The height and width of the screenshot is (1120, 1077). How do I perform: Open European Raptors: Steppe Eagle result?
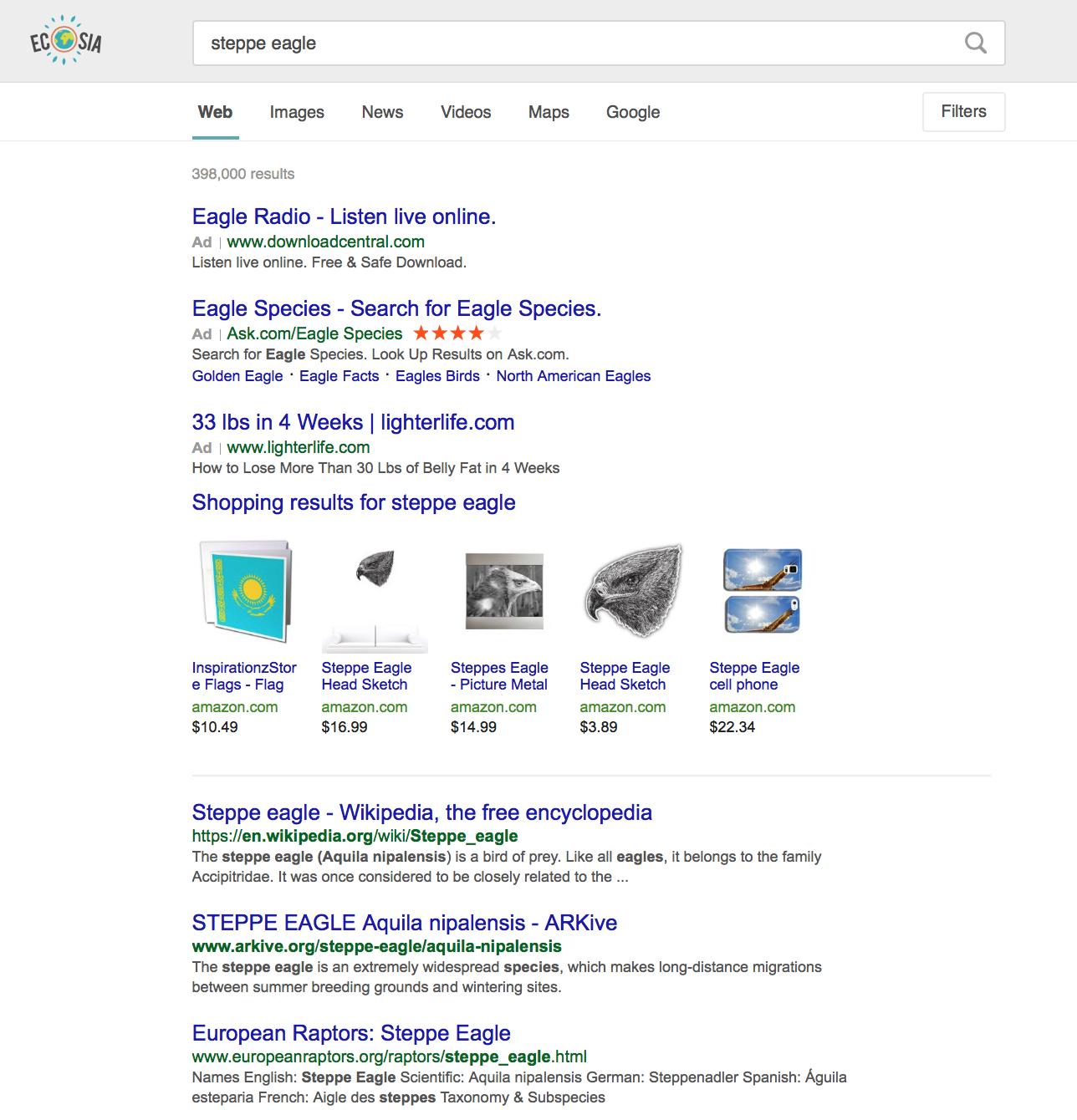[351, 1033]
